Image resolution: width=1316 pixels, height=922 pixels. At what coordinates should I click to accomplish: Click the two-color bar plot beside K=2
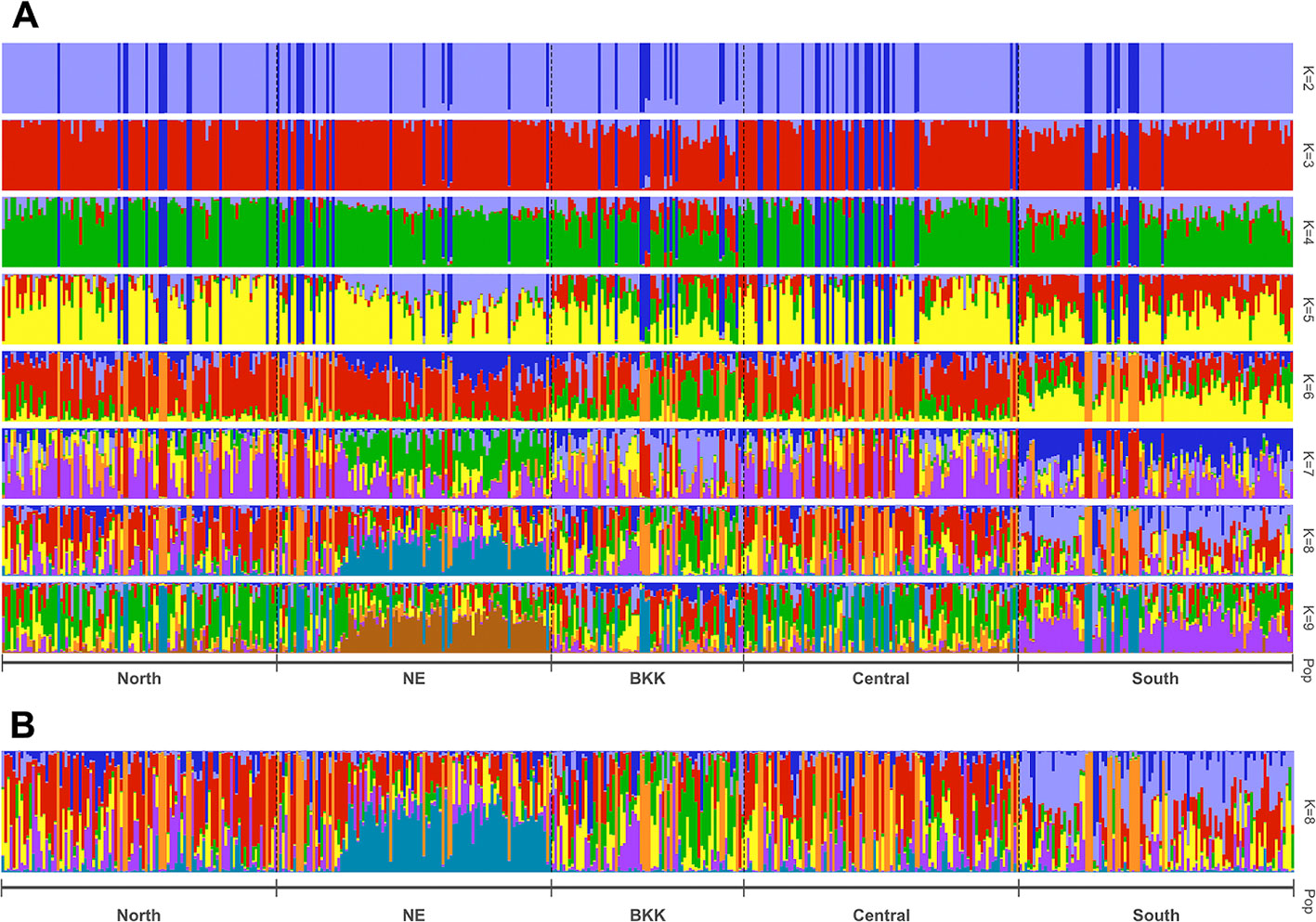point(647,78)
